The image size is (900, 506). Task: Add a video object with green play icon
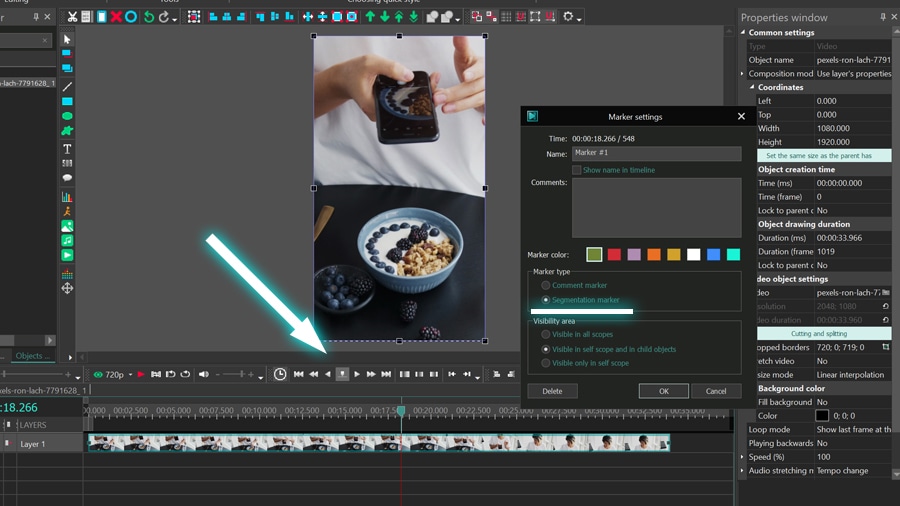click(x=67, y=255)
